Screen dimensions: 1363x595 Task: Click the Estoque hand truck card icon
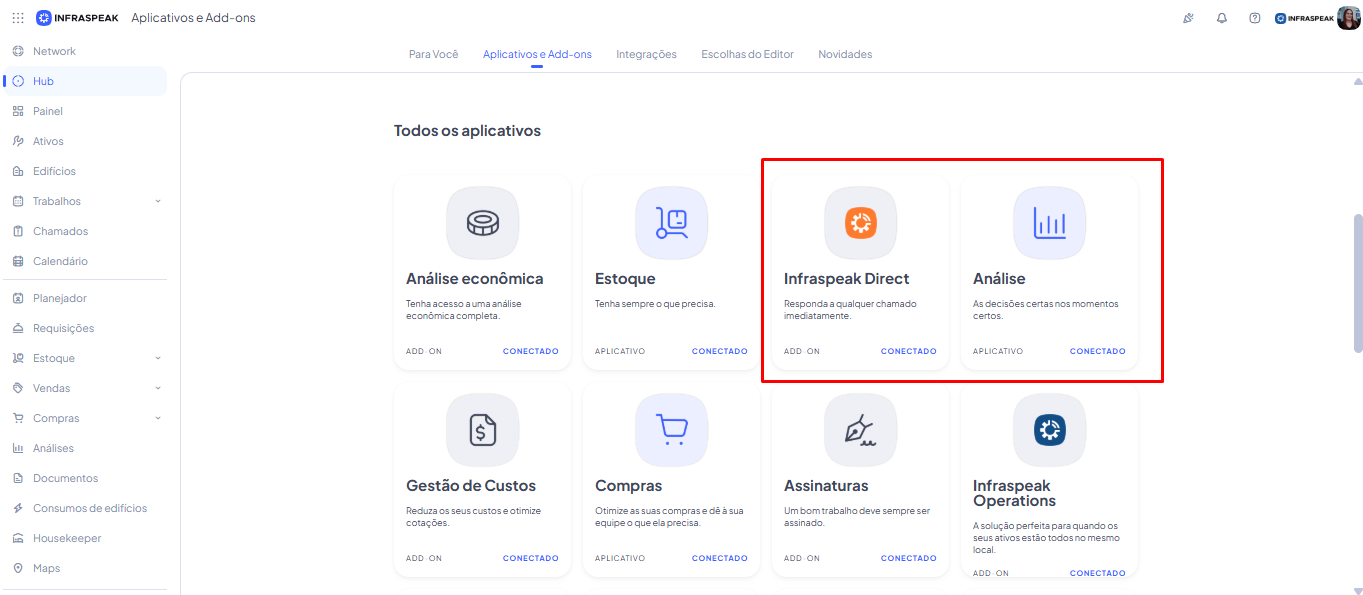pyautogui.click(x=671, y=223)
